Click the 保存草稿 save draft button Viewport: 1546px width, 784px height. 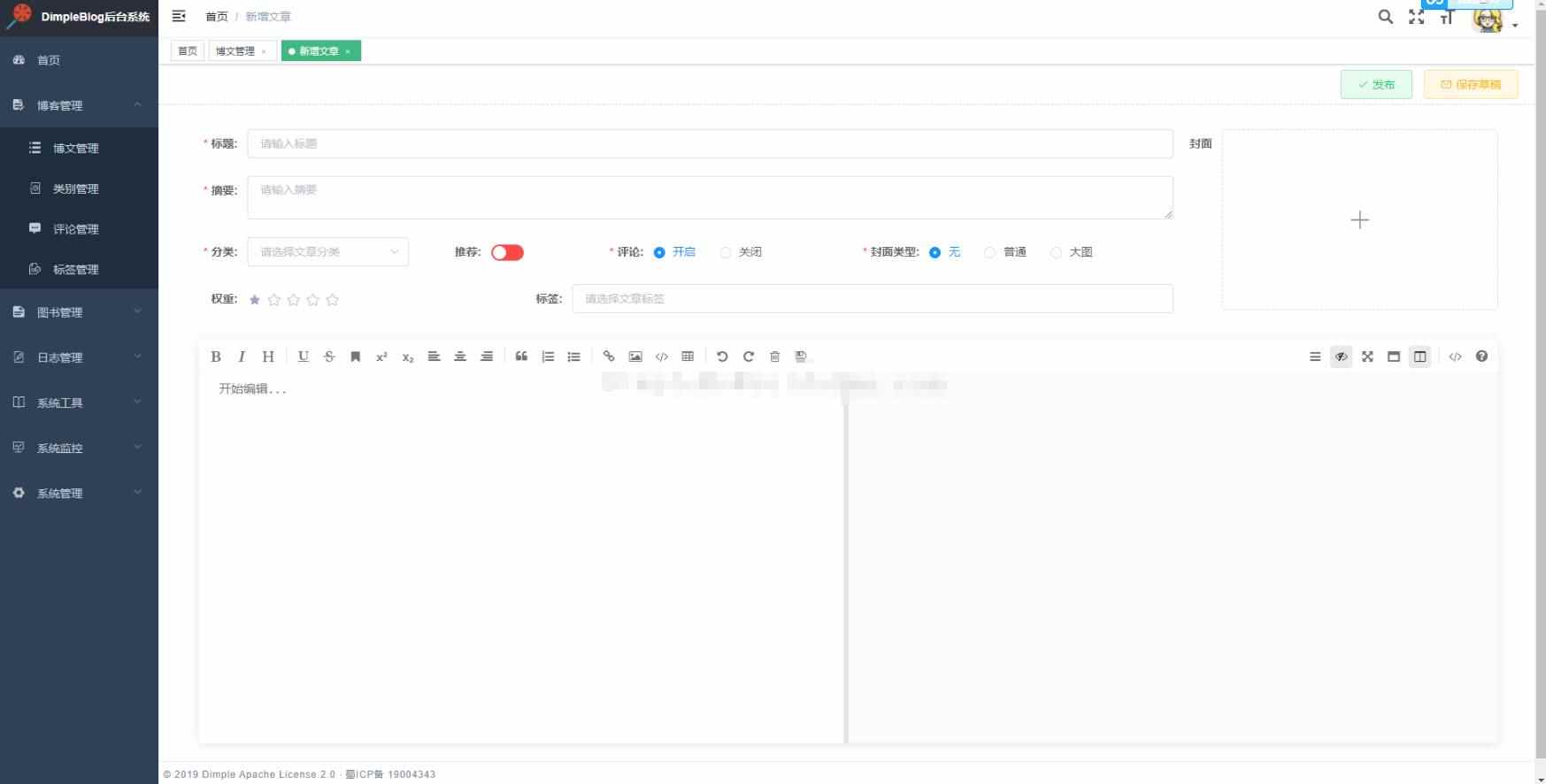point(1471,85)
